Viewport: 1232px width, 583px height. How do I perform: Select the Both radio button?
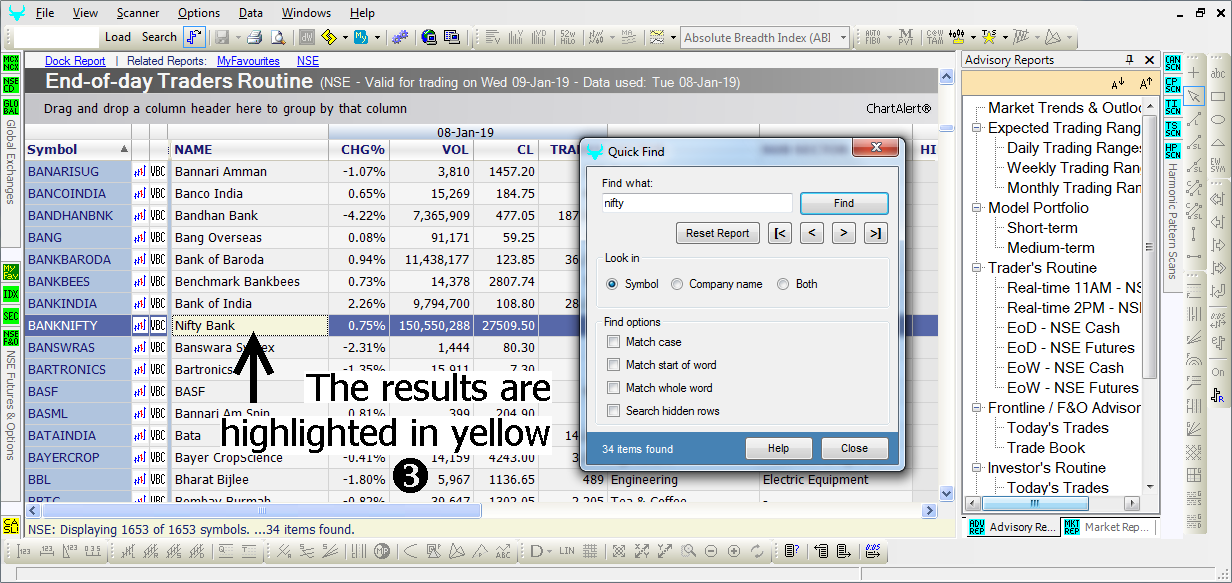(x=783, y=284)
